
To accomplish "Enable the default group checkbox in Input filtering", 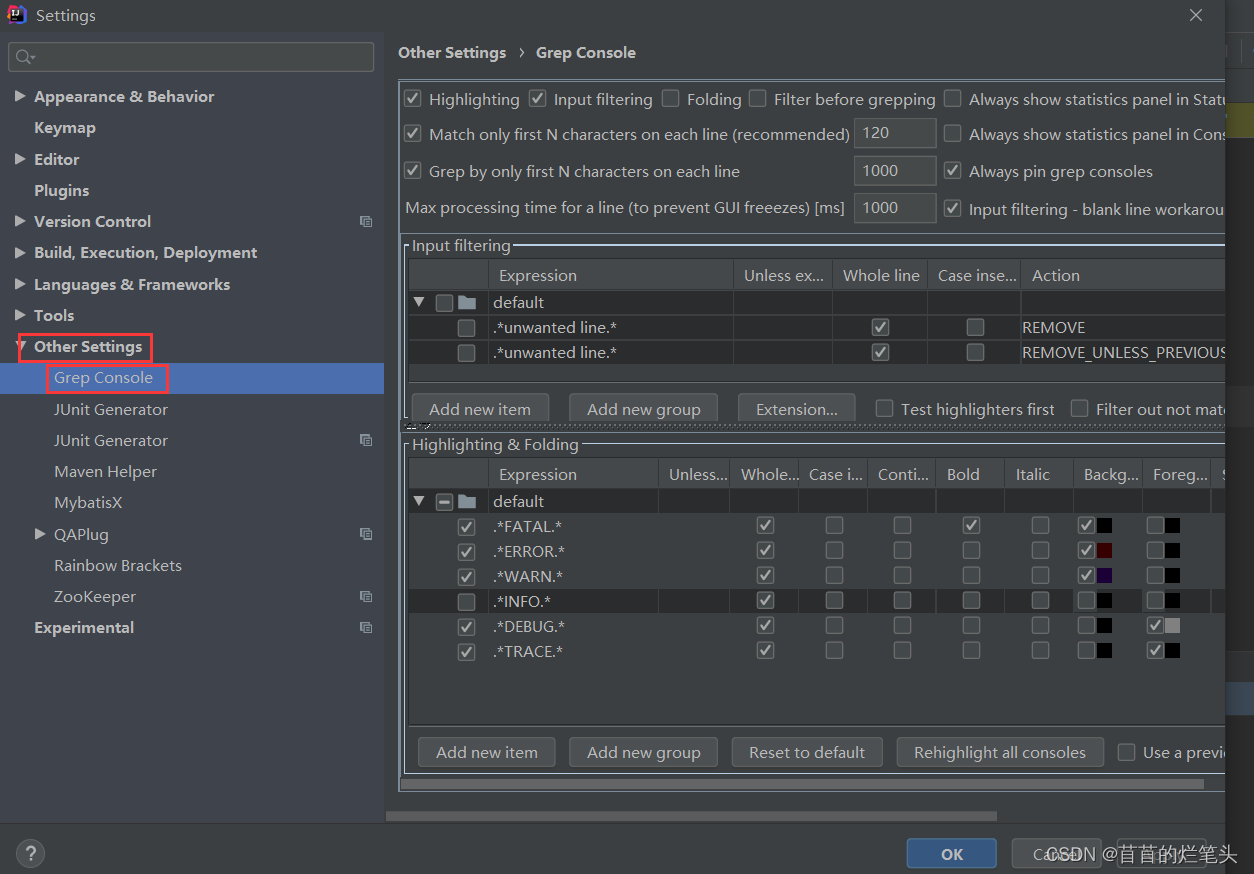I will [x=444, y=303].
